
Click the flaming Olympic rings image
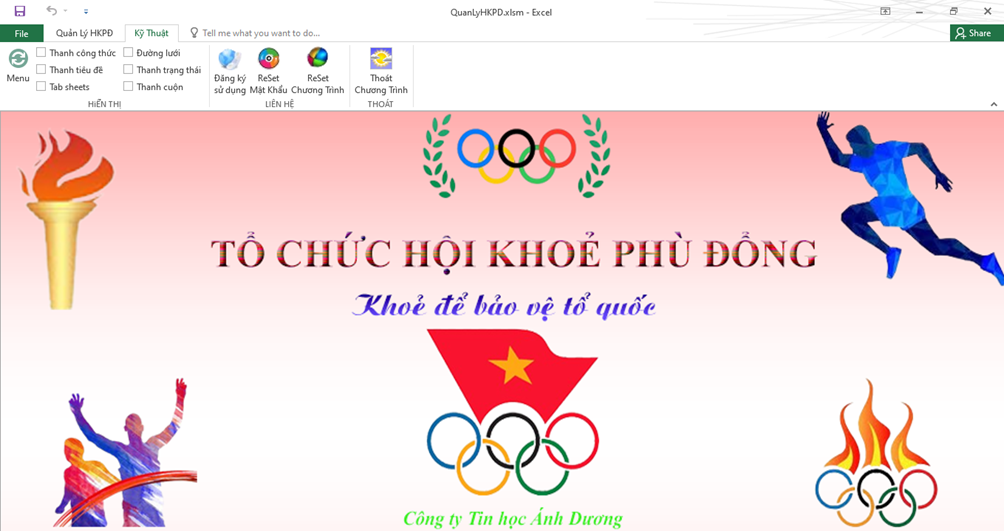876,453
